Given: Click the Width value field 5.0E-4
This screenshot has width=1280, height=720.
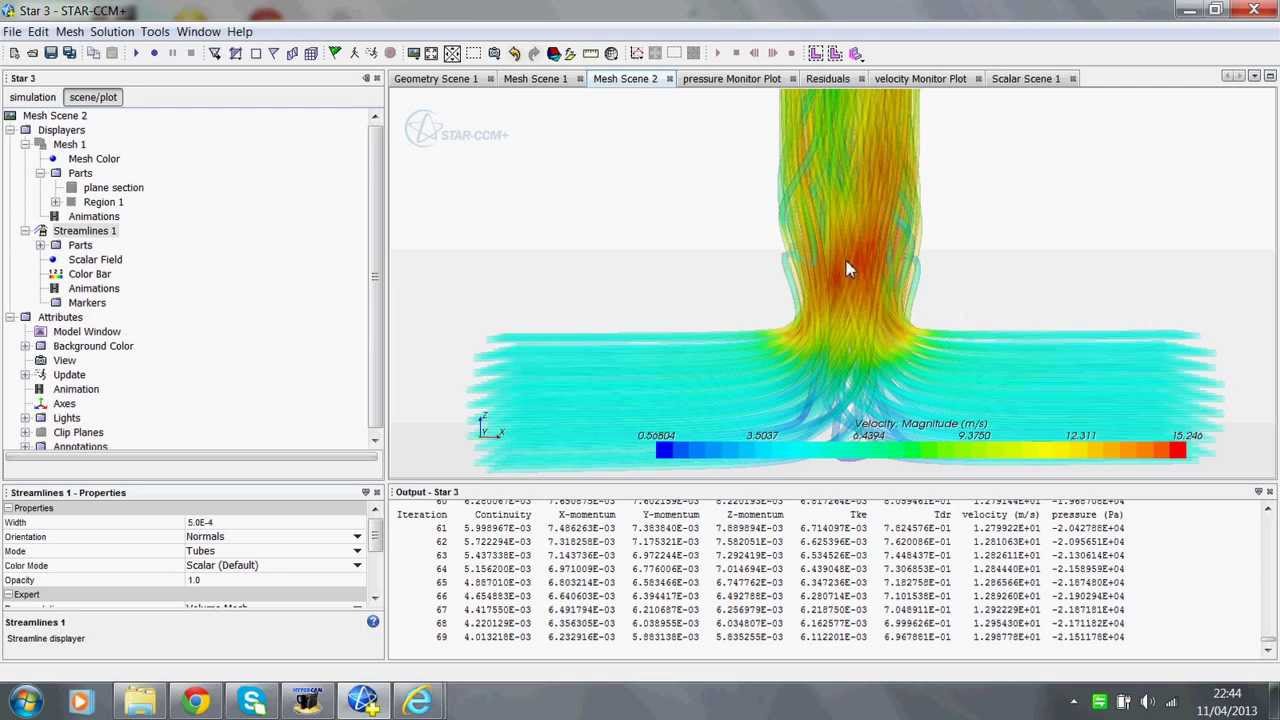Looking at the screenshot, I should point(275,523).
